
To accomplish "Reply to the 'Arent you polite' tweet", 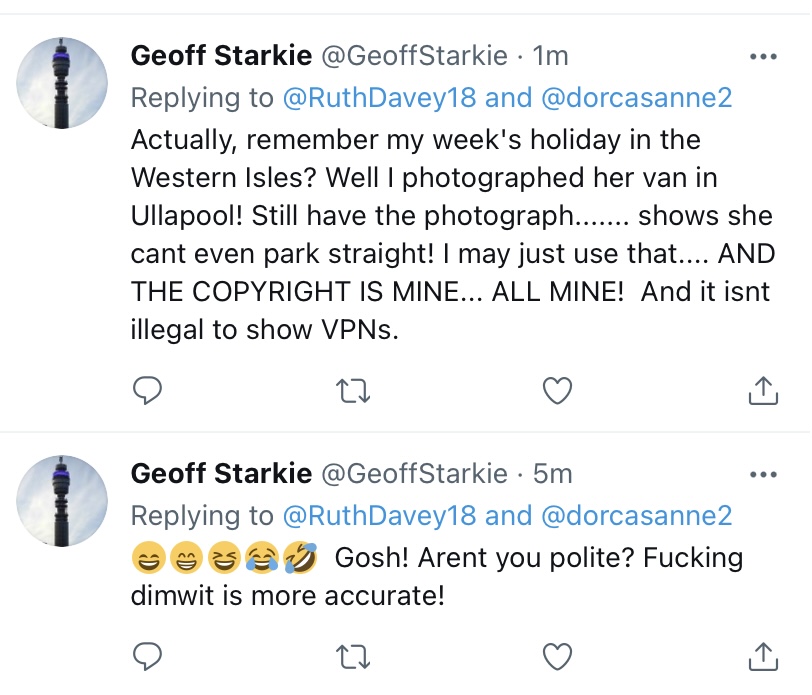I will coord(147,655).
